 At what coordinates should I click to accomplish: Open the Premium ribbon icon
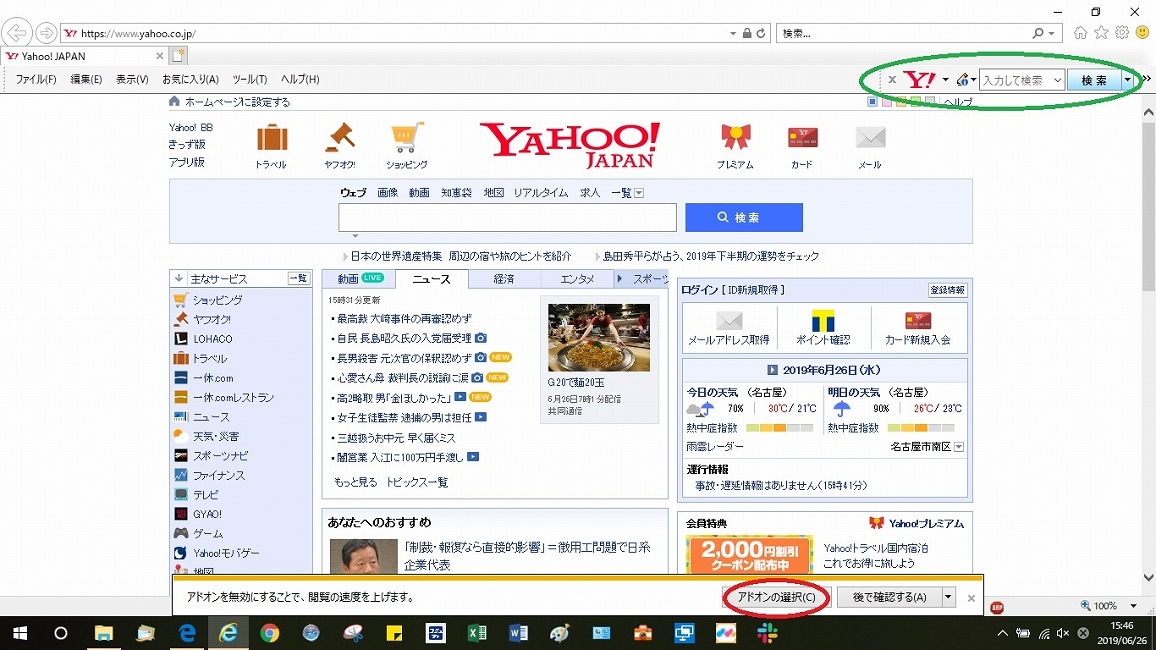(x=735, y=137)
